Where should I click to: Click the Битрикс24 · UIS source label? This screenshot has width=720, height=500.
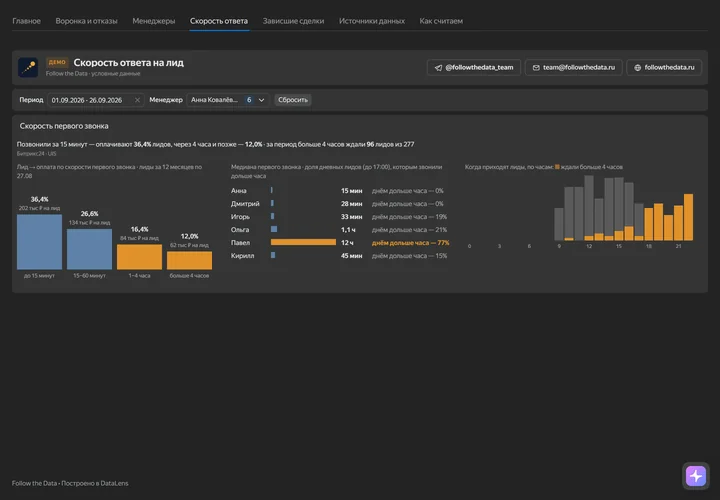tap(36, 154)
